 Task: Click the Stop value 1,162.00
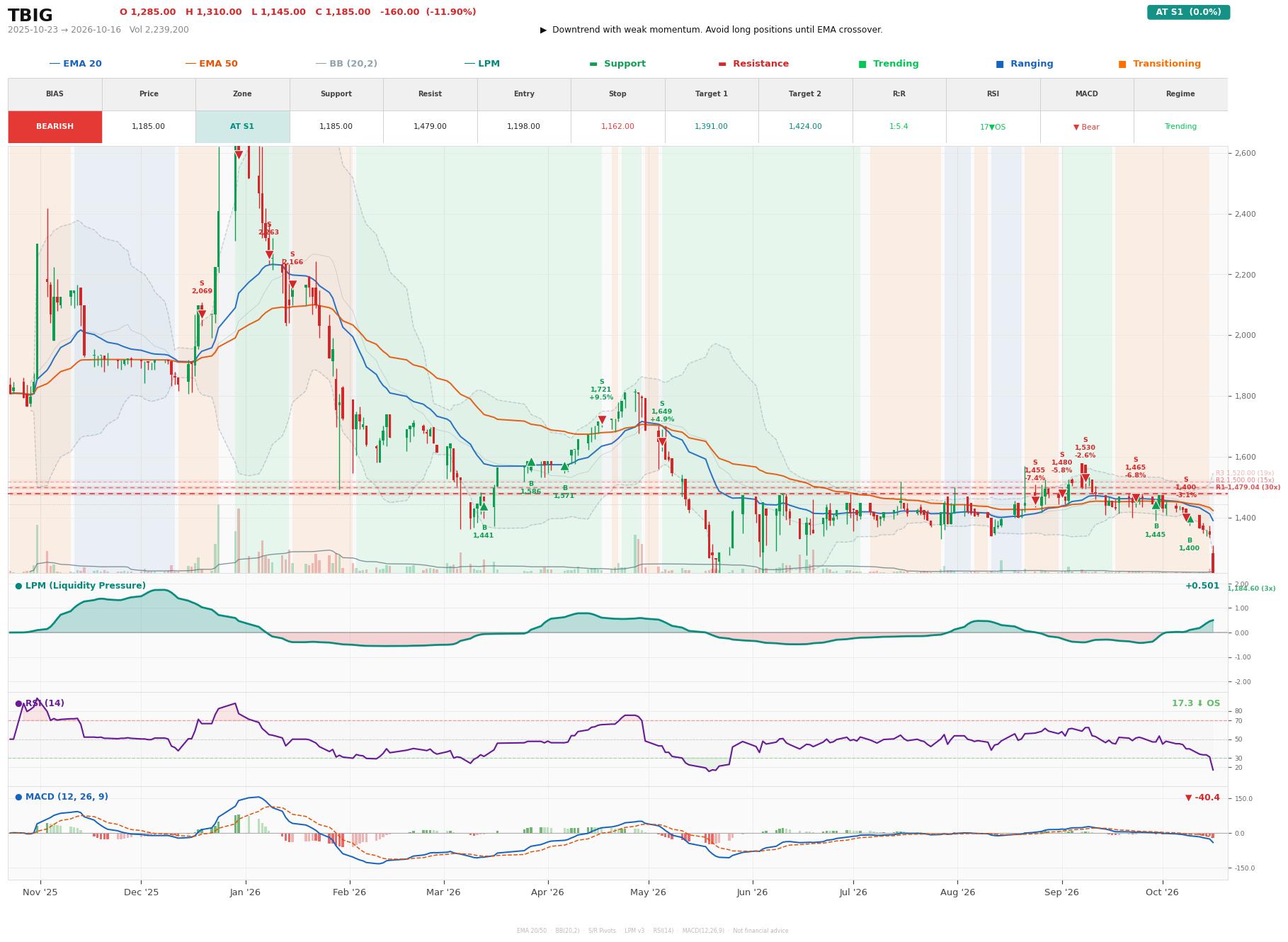click(617, 127)
